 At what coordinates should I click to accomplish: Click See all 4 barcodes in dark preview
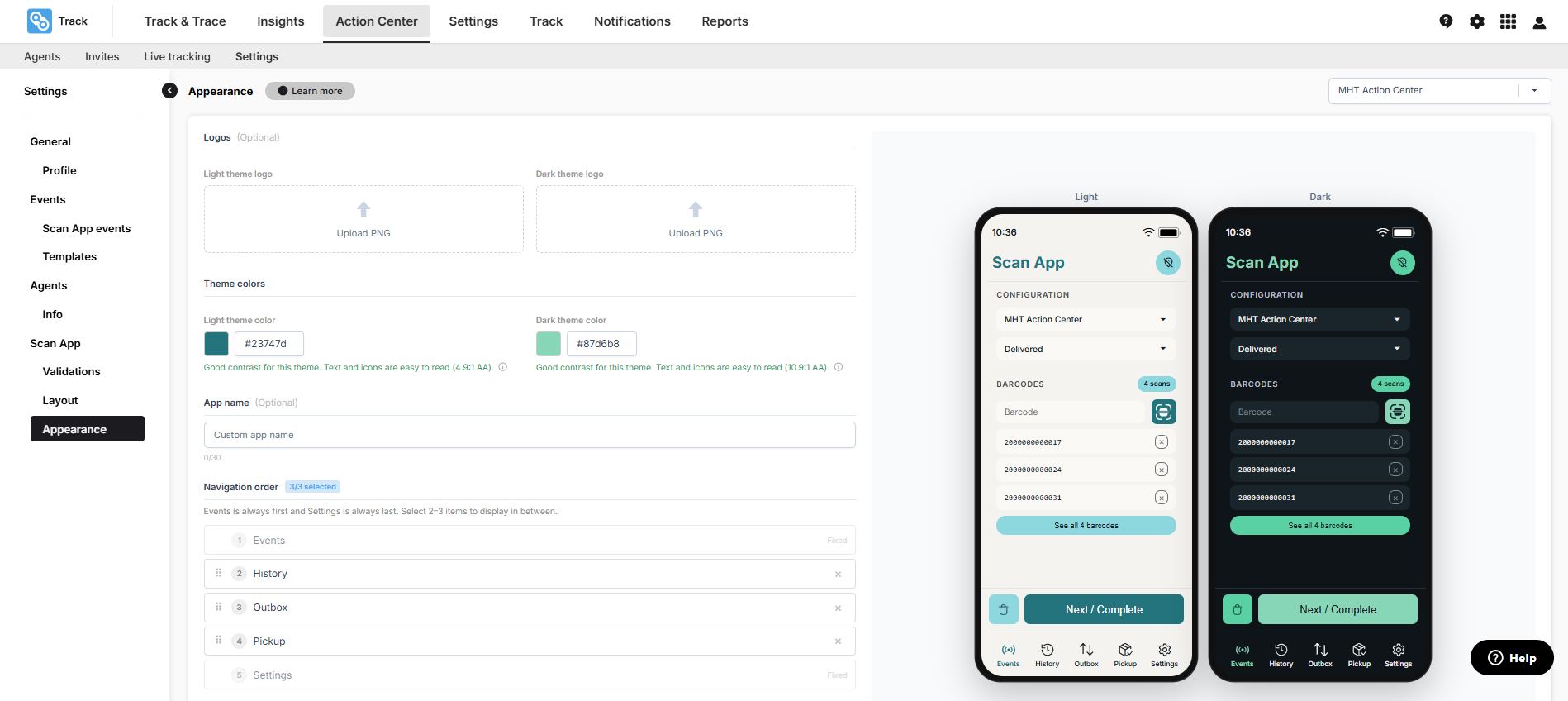(x=1320, y=526)
